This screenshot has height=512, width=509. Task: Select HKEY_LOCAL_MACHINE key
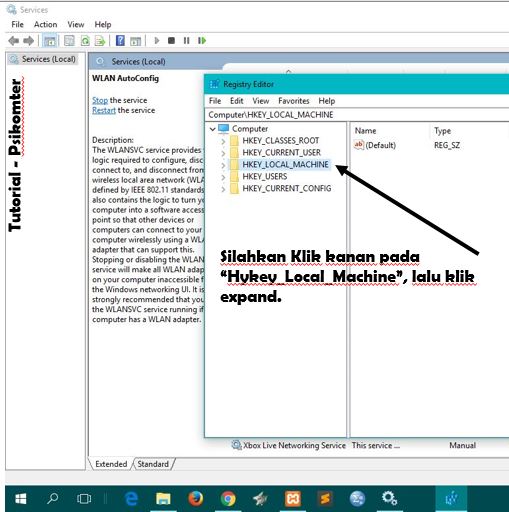285,164
